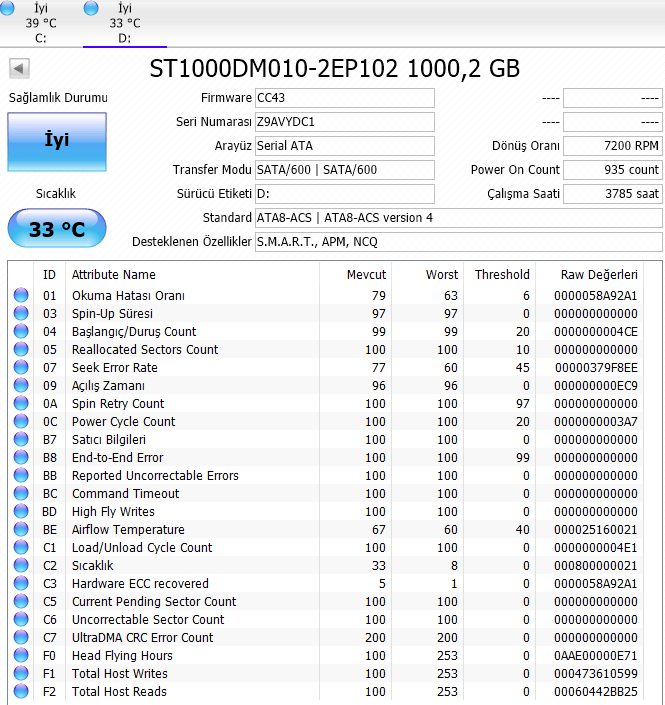Click the Arayüz field Serial ATA

click(345, 146)
